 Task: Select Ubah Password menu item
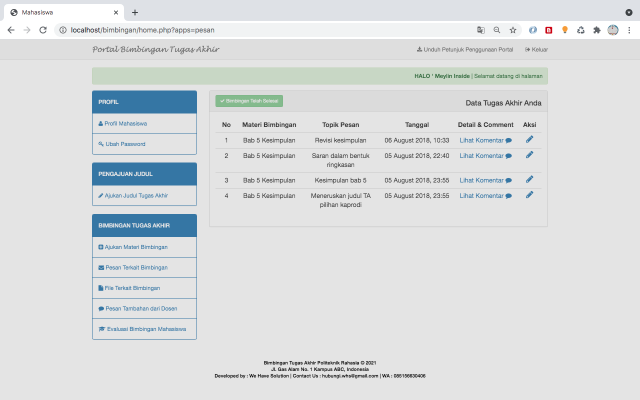(122, 144)
